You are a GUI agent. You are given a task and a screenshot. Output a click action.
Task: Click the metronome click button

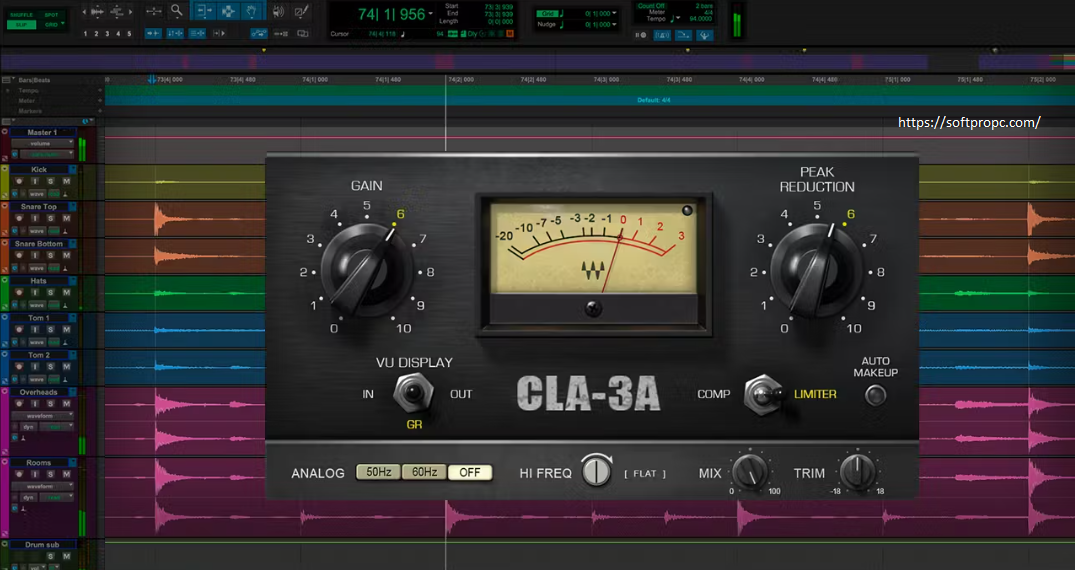tap(662, 35)
